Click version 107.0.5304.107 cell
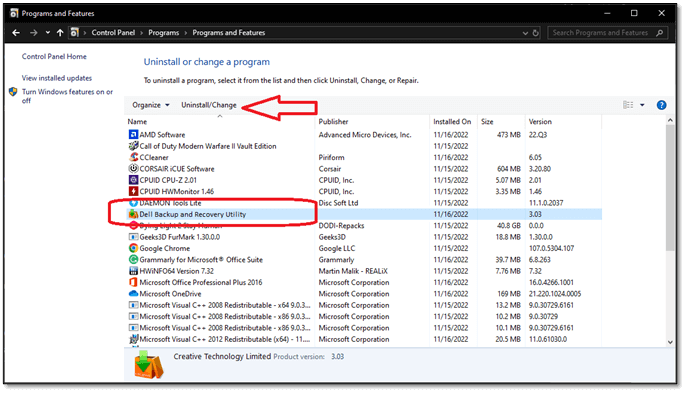 tap(552, 248)
